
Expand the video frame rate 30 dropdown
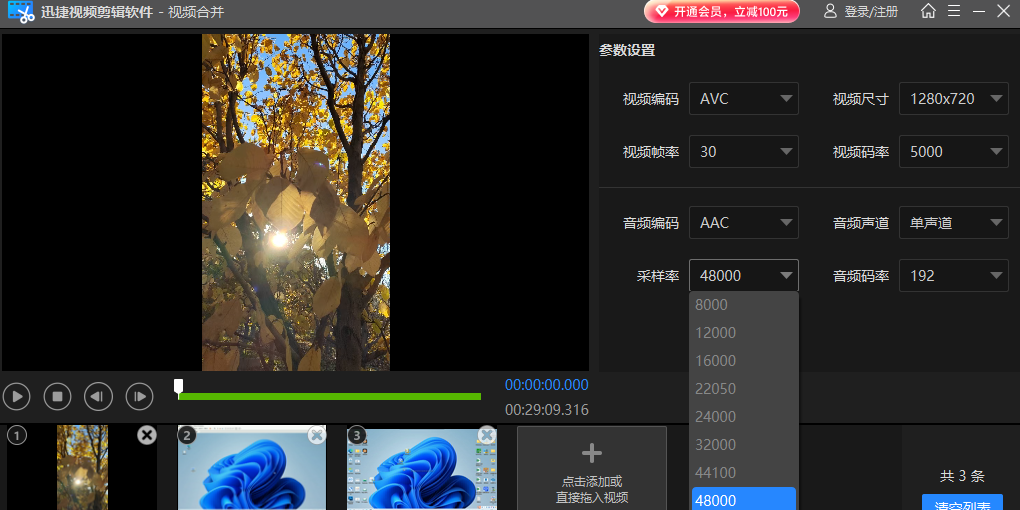[x=743, y=152]
